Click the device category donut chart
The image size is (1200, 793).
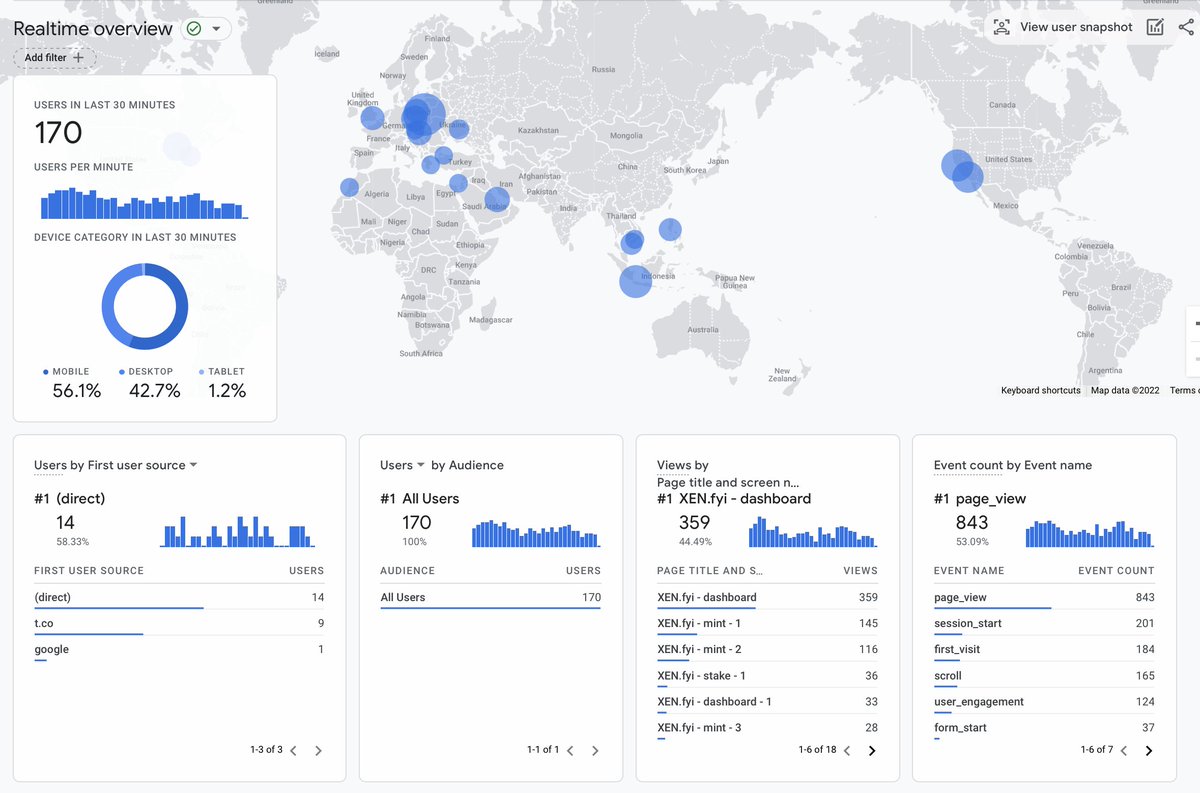pos(145,306)
